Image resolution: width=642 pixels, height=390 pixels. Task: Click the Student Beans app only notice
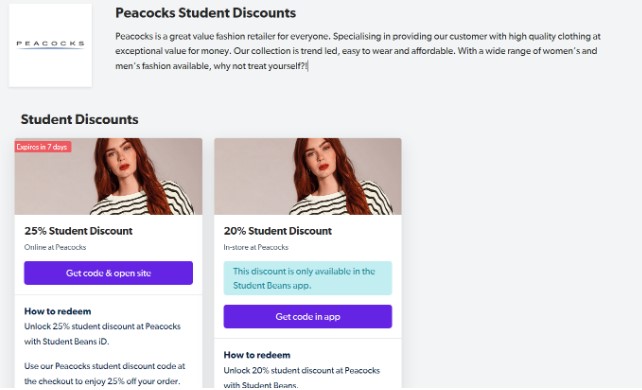[x=307, y=278]
